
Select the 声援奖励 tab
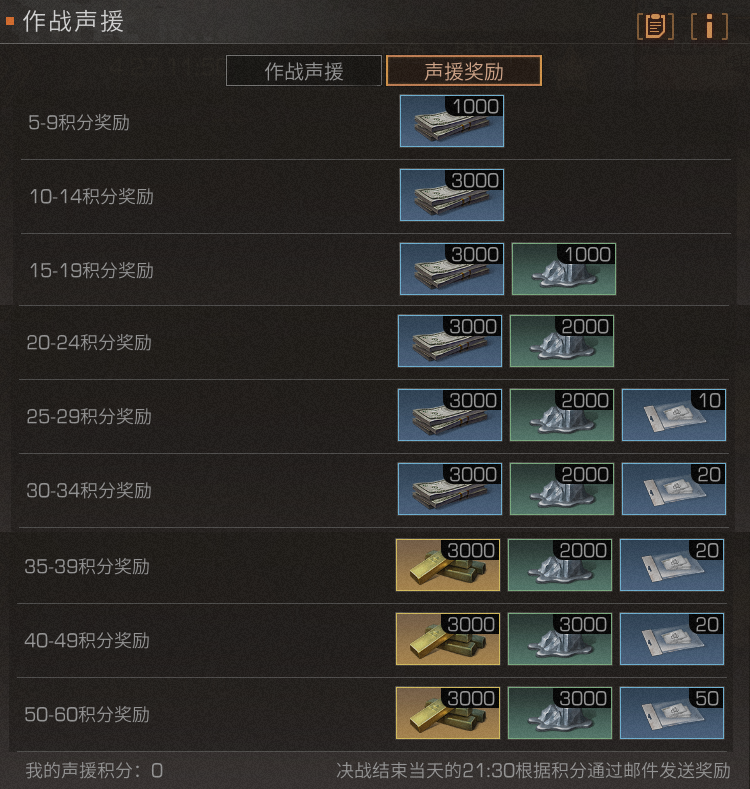tap(464, 71)
